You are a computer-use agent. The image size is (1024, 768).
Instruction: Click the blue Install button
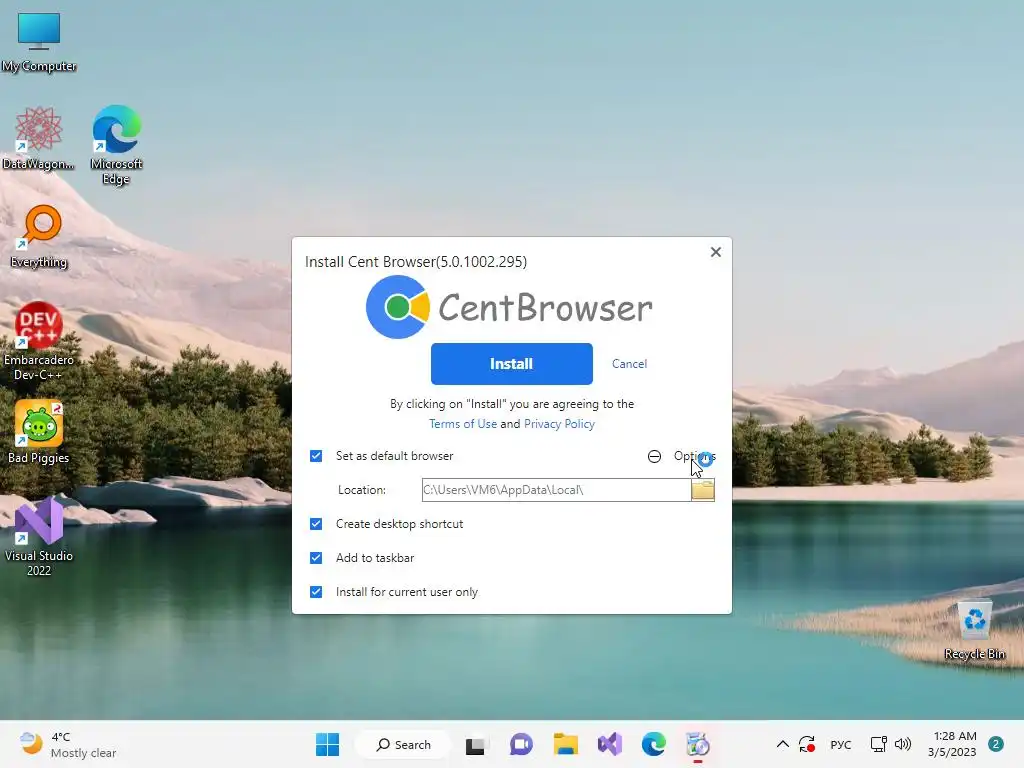point(511,364)
